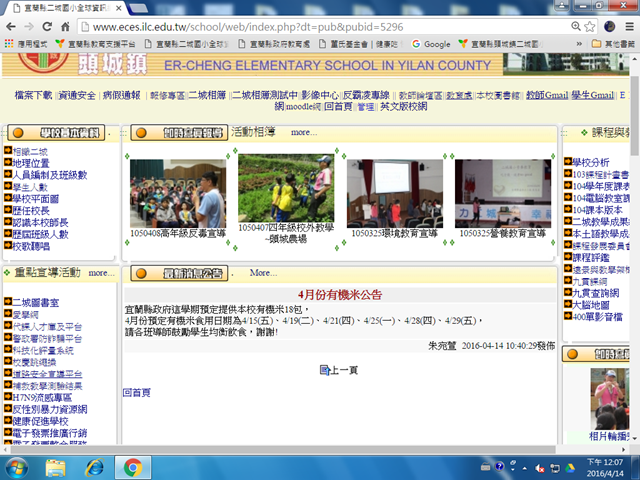Image resolution: width=640 pixels, height=480 pixels.
Task: Click the arrow icon beside 認識本校師長
Action: coord(8,221)
